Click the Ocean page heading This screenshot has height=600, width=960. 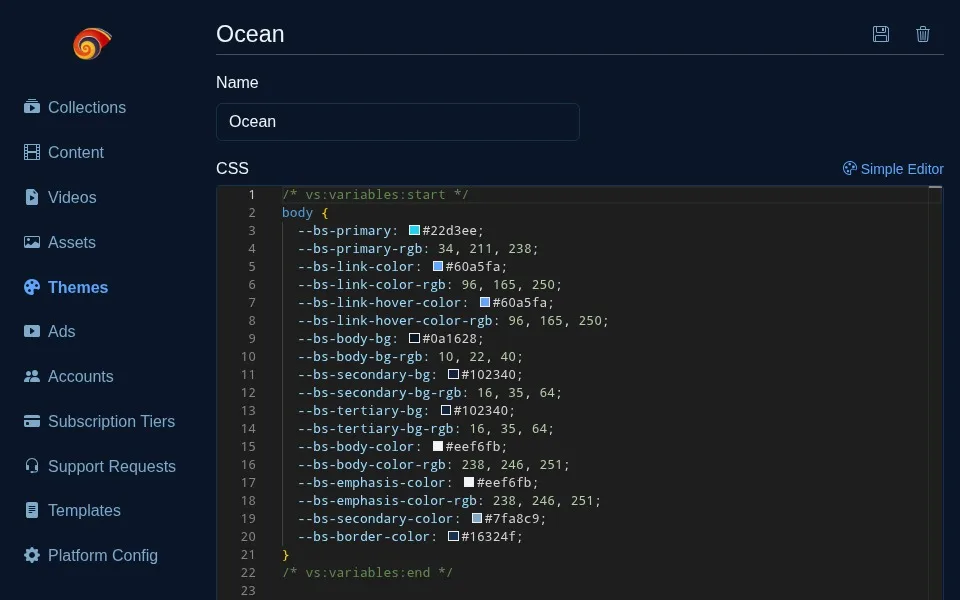(x=250, y=34)
